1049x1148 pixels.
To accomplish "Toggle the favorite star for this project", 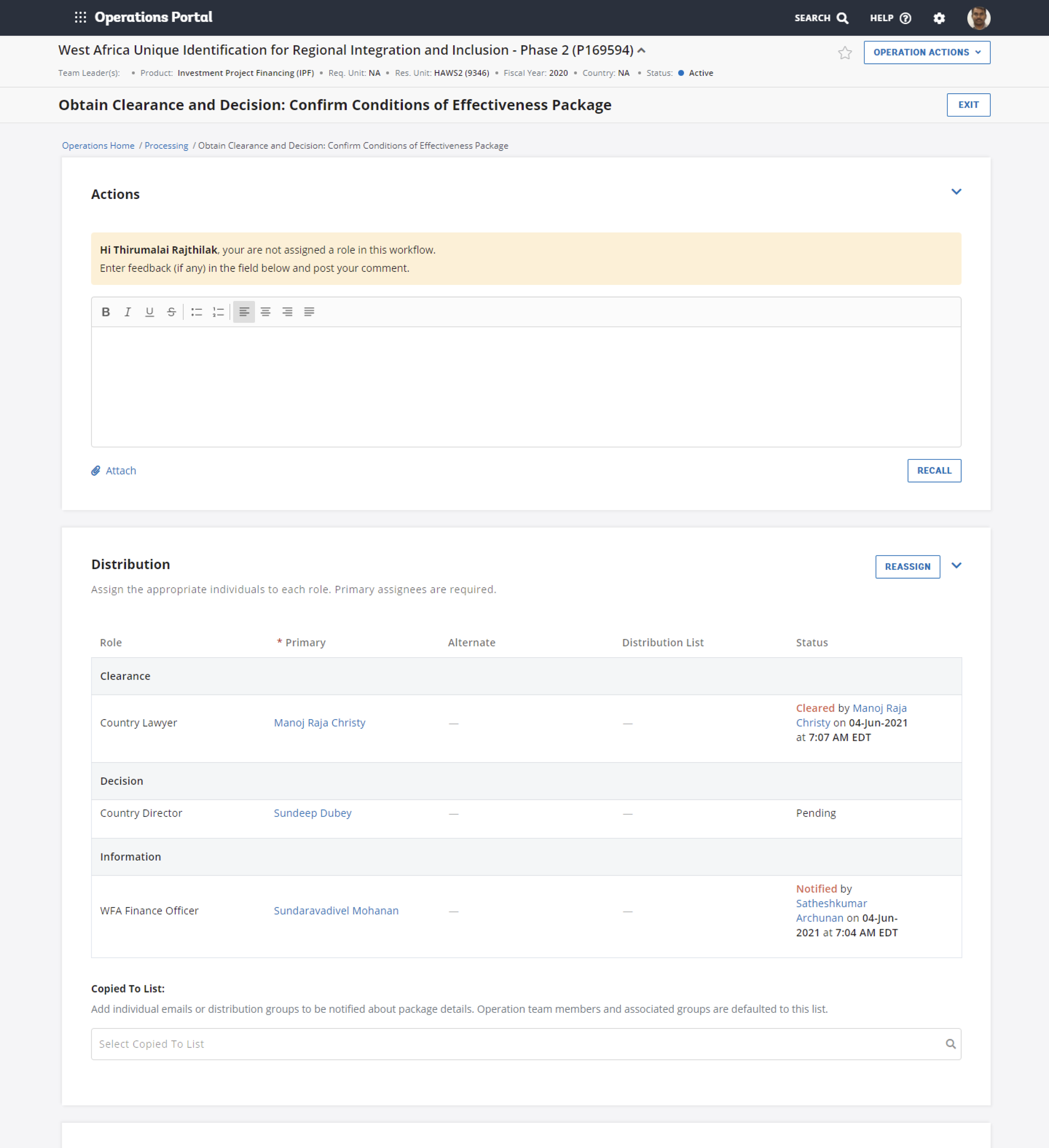I will click(x=845, y=52).
